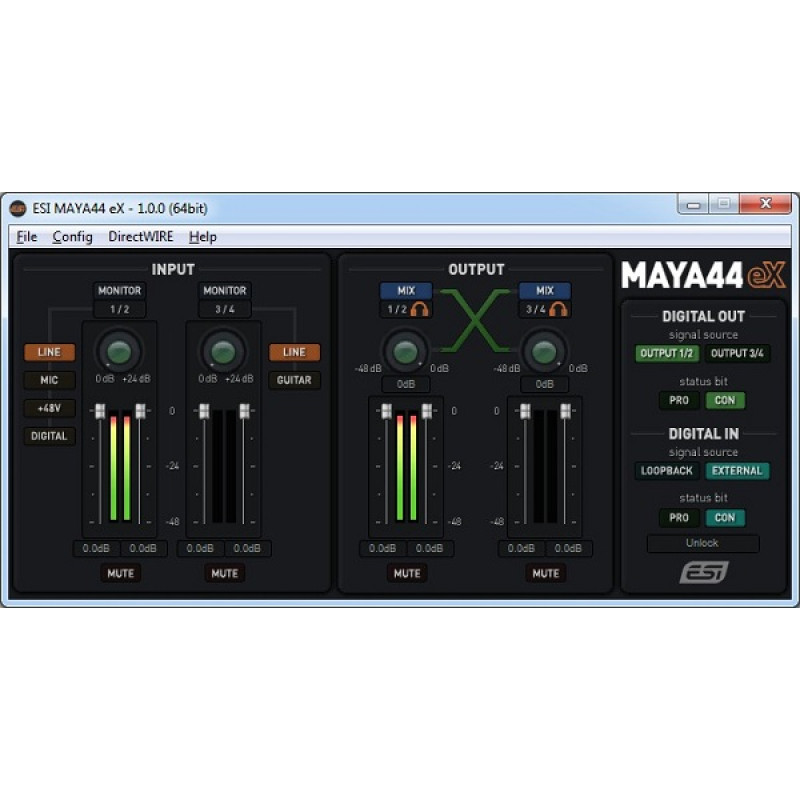
Task: Mute input 3/4 channel
Action: pyautogui.click(x=224, y=573)
